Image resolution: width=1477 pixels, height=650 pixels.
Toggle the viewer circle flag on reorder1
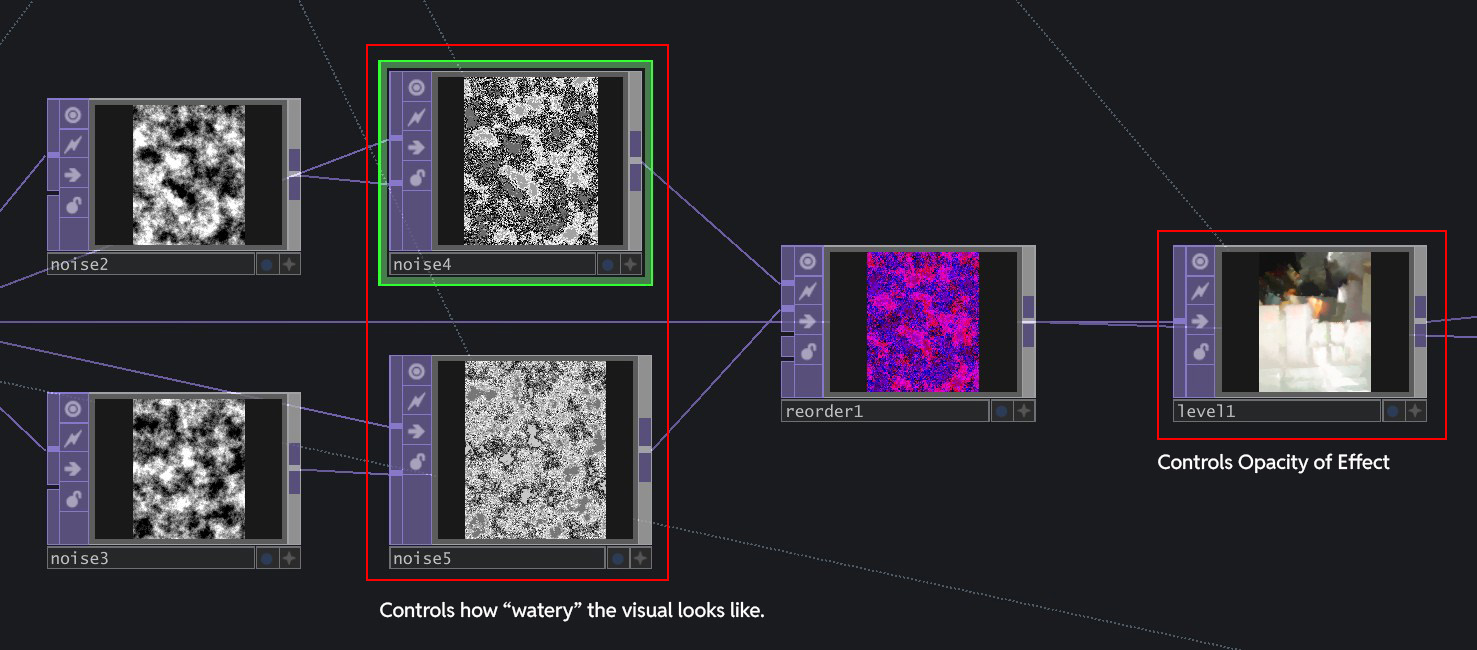[x=808, y=262]
